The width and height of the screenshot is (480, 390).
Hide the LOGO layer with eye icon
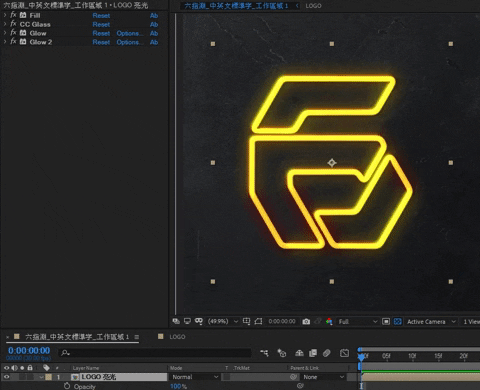tap(6, 377)
